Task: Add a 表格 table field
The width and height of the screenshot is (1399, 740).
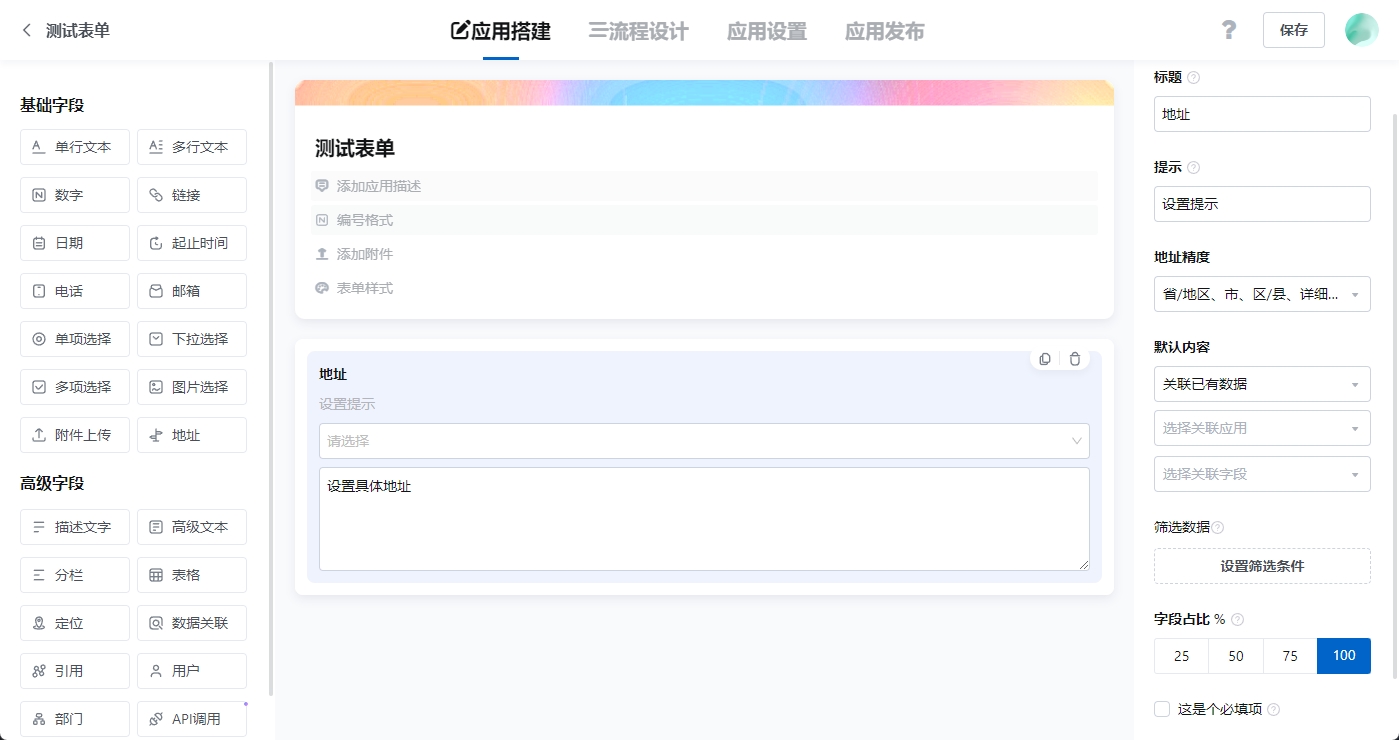Action: point(191,574)
